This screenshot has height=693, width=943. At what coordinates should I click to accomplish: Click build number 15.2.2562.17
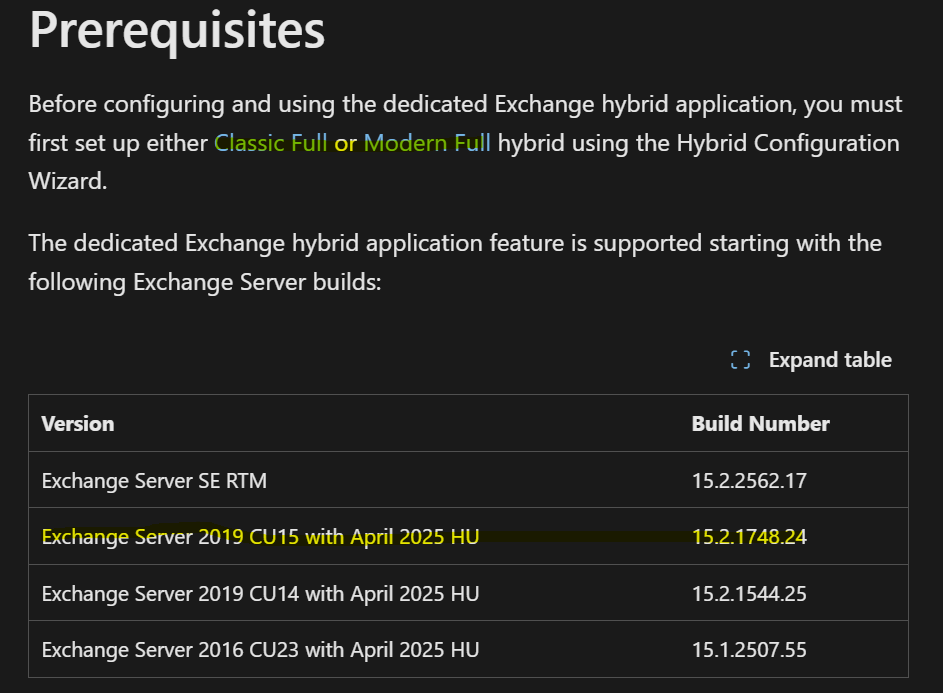(749, 481)
